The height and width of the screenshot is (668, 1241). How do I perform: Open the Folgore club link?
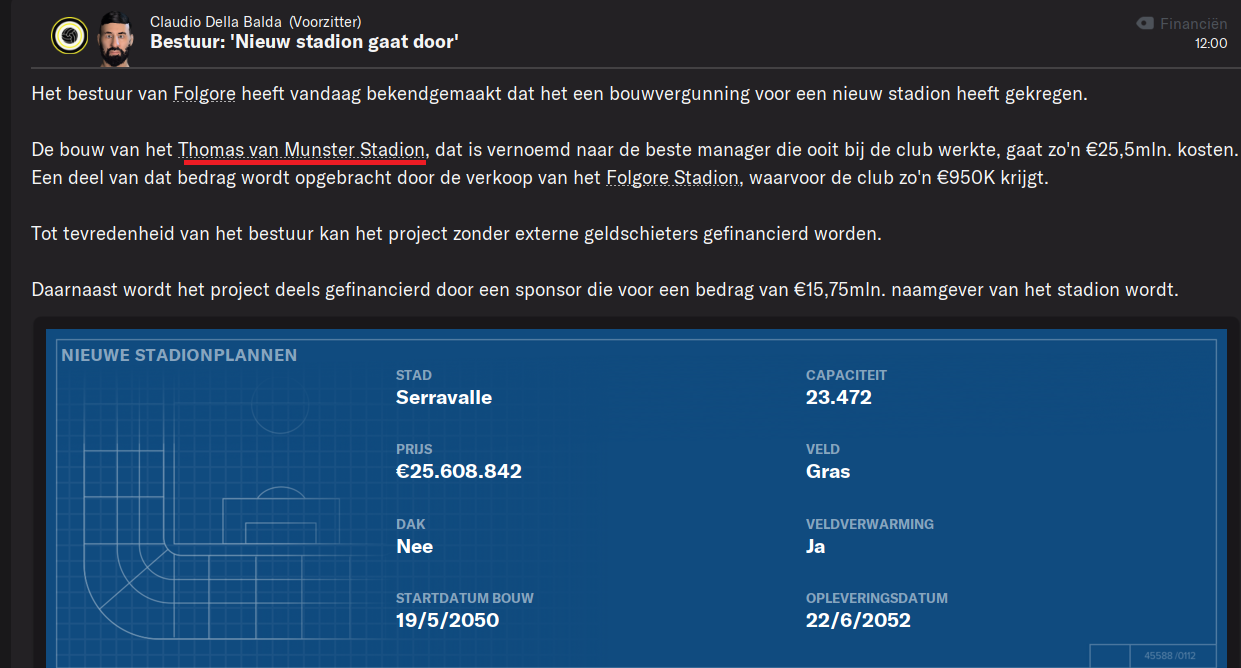pyautogui.click(x=204, y=94)
